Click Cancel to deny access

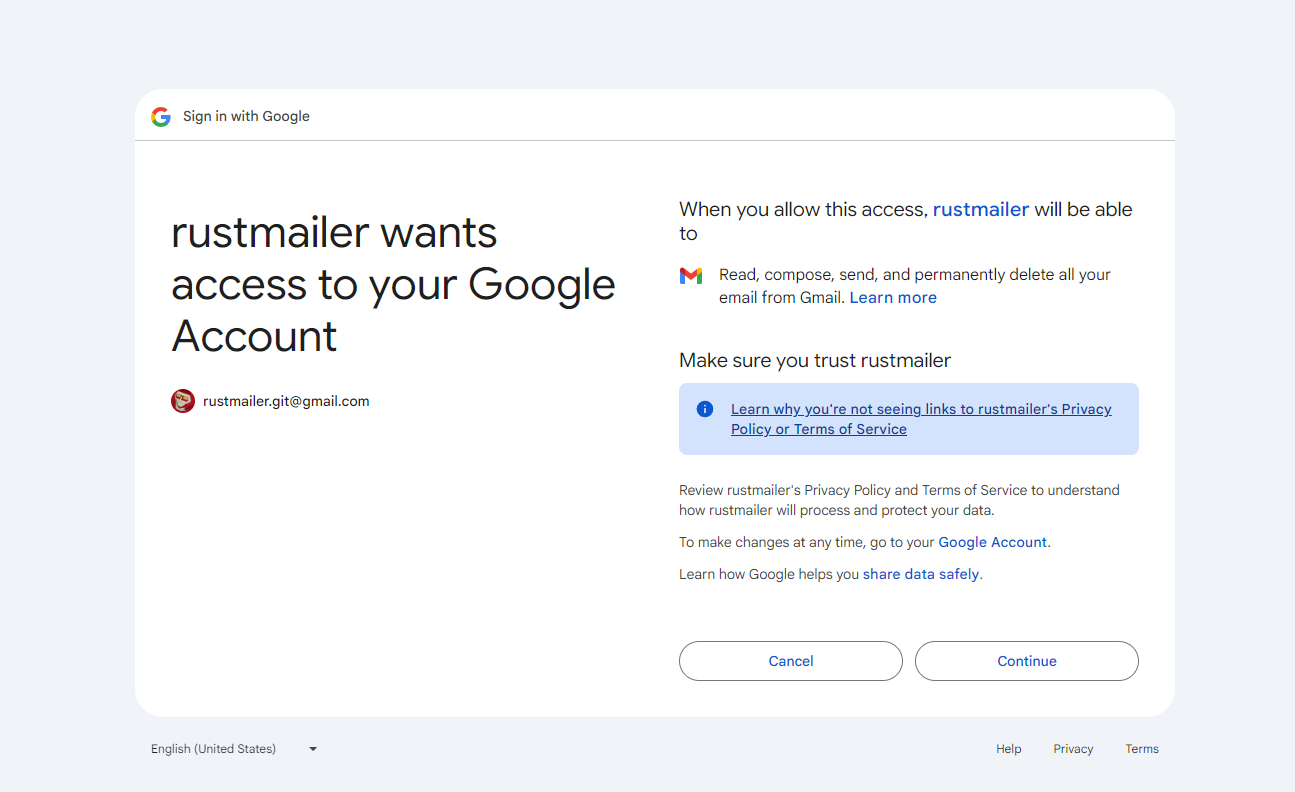(791, 661)
